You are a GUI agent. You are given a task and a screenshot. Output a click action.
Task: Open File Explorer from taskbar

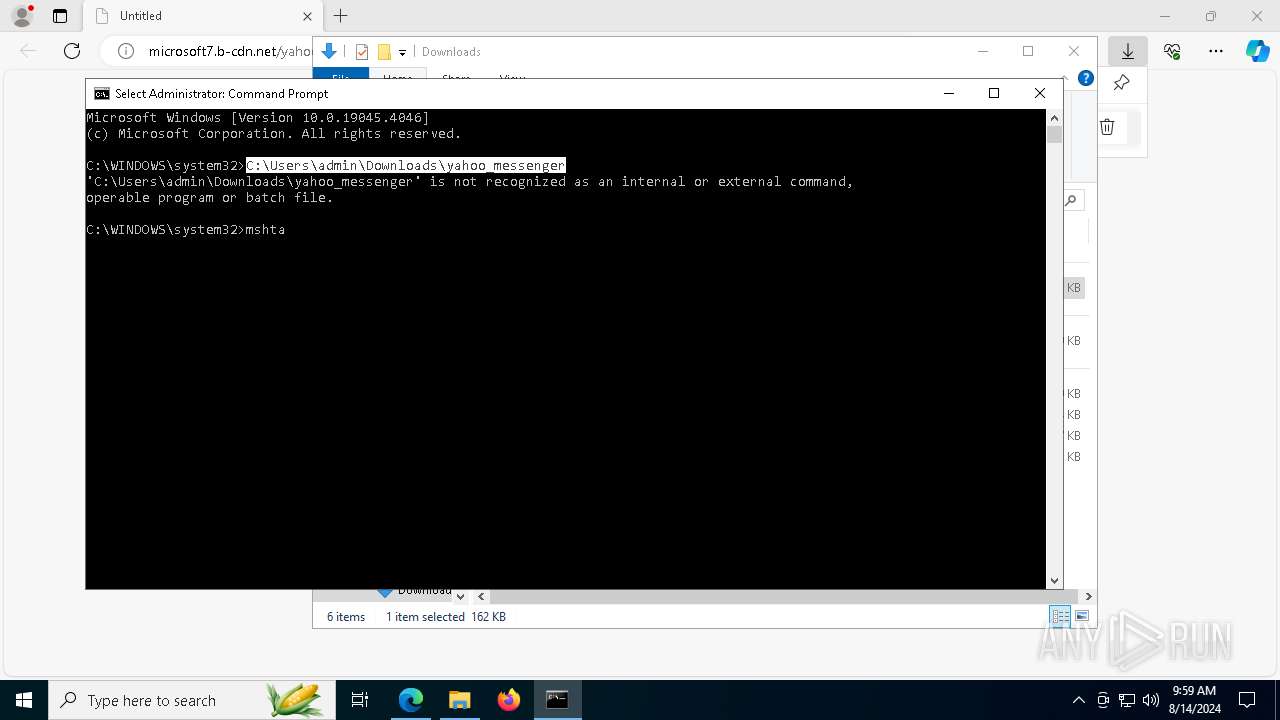(460, 700)
